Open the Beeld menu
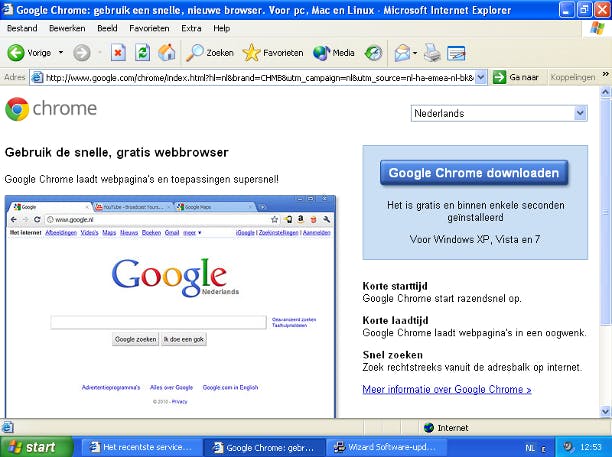 pyautogui.click(x=107, y=28)
